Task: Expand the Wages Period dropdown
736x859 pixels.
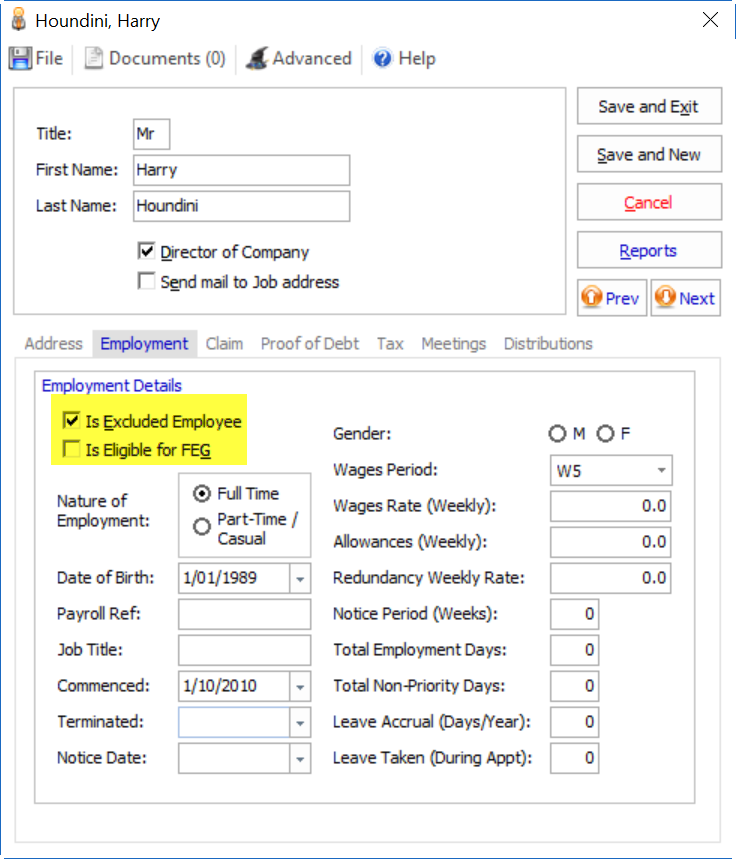Action: (x=661, y=471)
